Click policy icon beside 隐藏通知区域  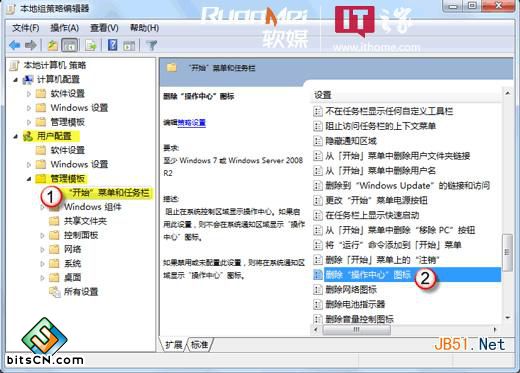pyautogui.click(x=318, y=141)
